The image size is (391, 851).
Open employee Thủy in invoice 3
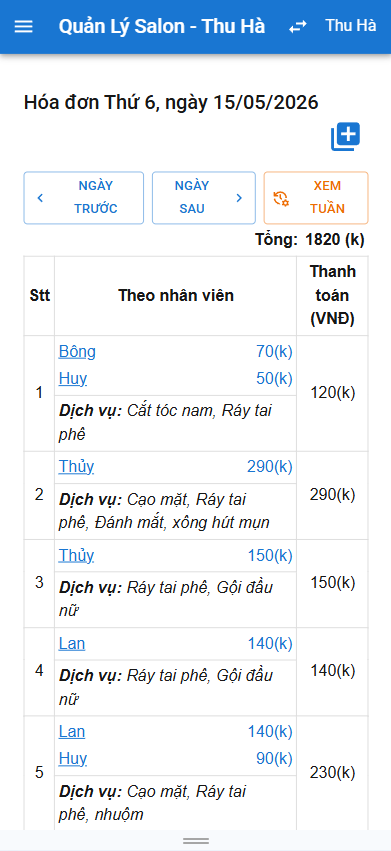pos(76,555)
